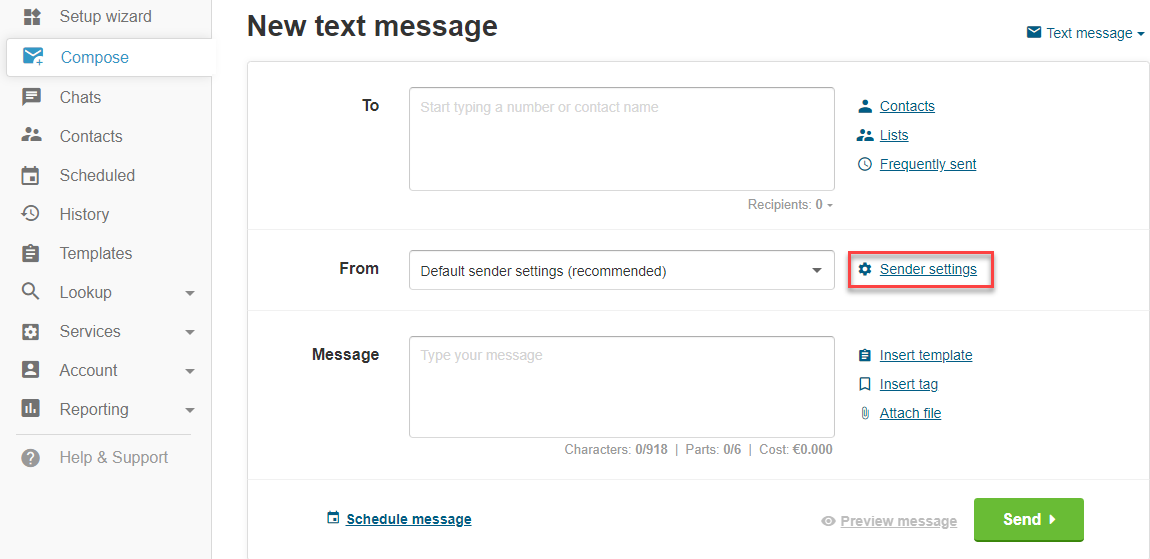Expand the Lookup submenu arrow
1150x559 pixels.
coord(190,293)
